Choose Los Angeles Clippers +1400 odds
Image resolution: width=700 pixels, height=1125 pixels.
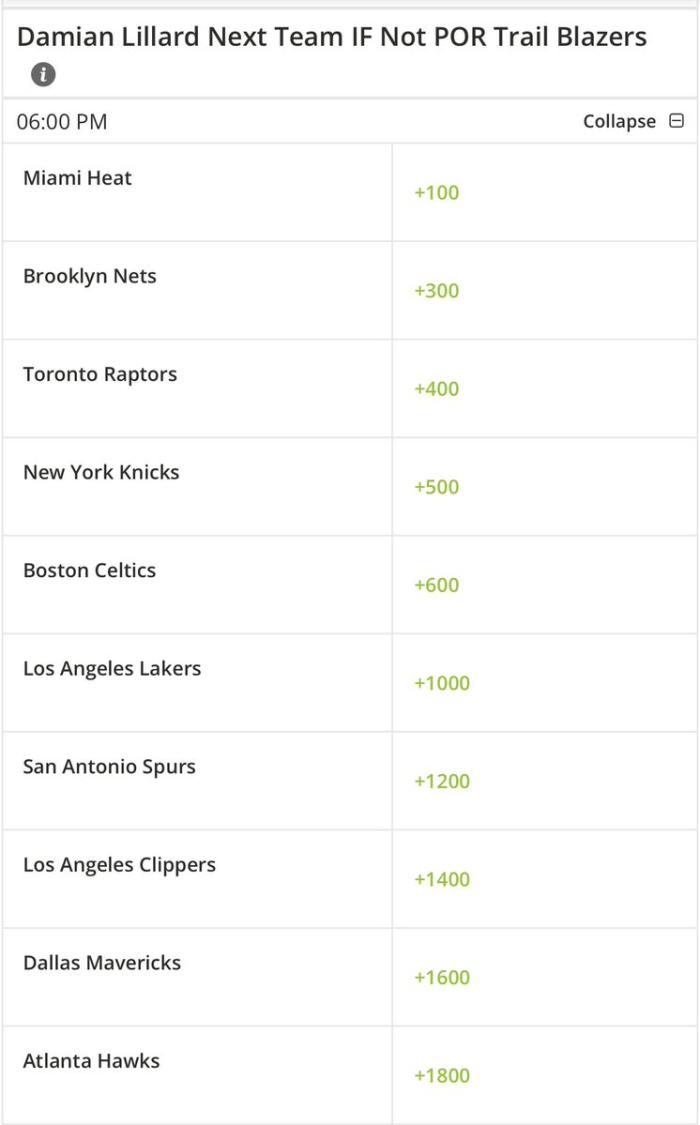tap(442, 879)
